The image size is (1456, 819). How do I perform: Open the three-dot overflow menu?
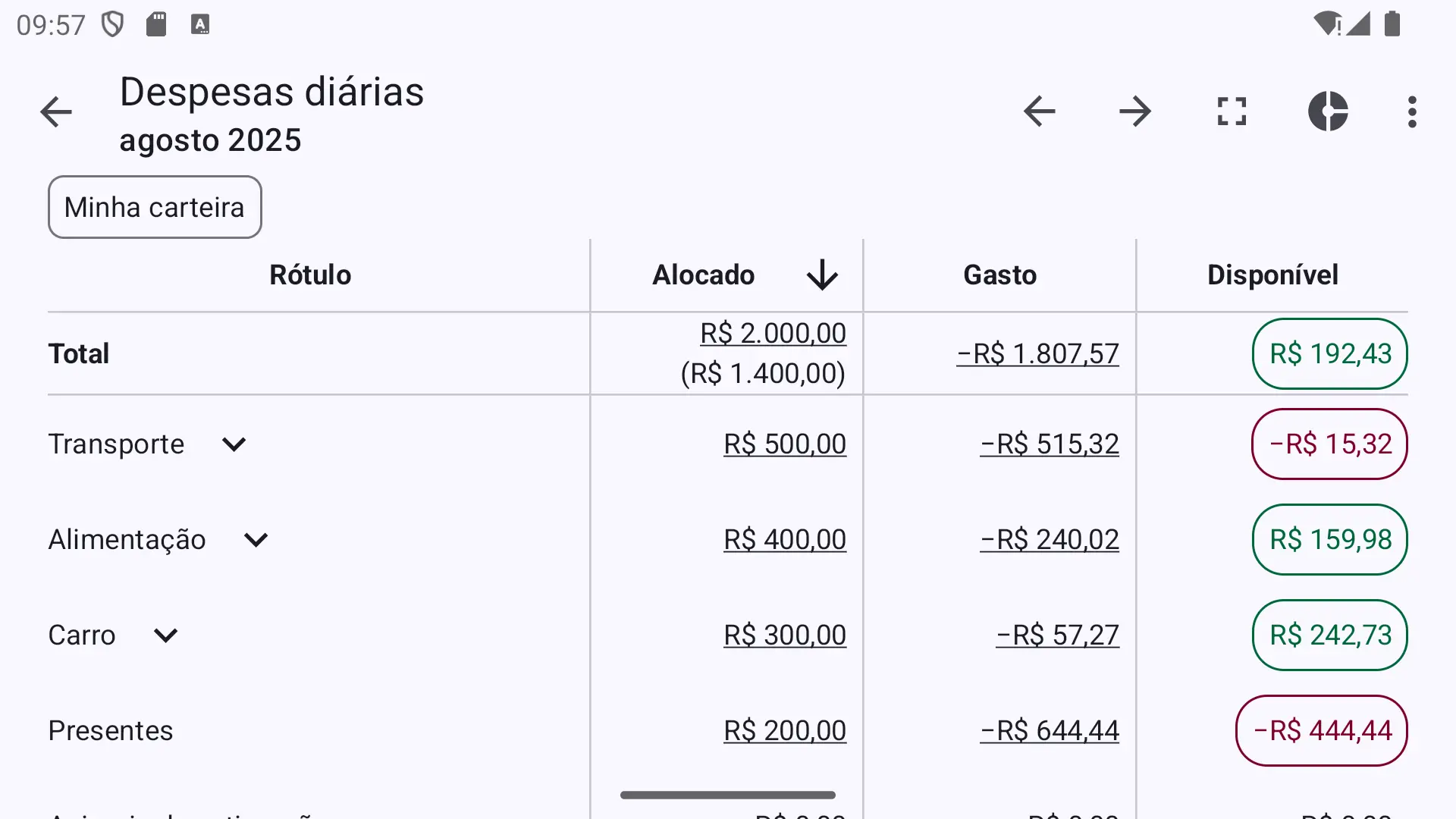pos(1412,111)
